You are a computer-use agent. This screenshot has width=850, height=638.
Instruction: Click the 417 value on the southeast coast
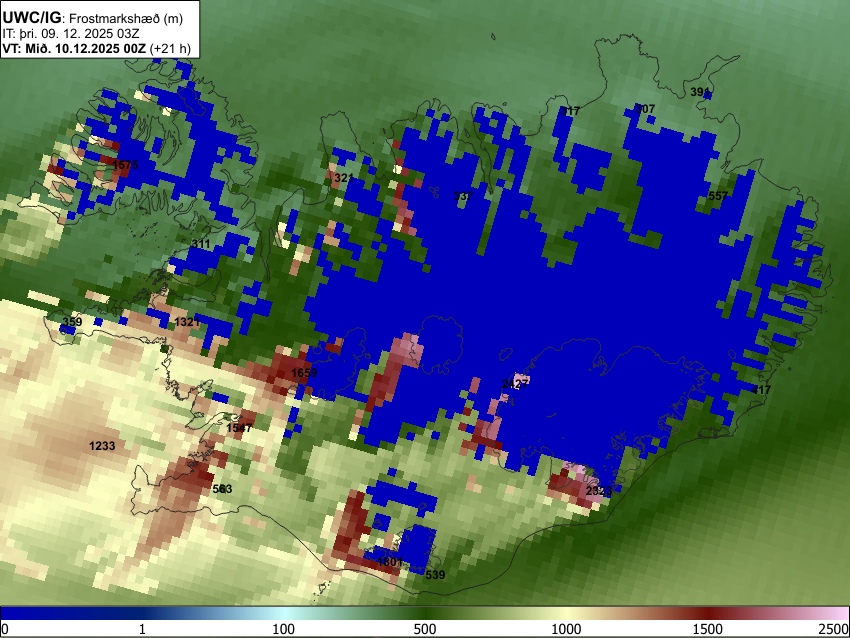[761, 390]
